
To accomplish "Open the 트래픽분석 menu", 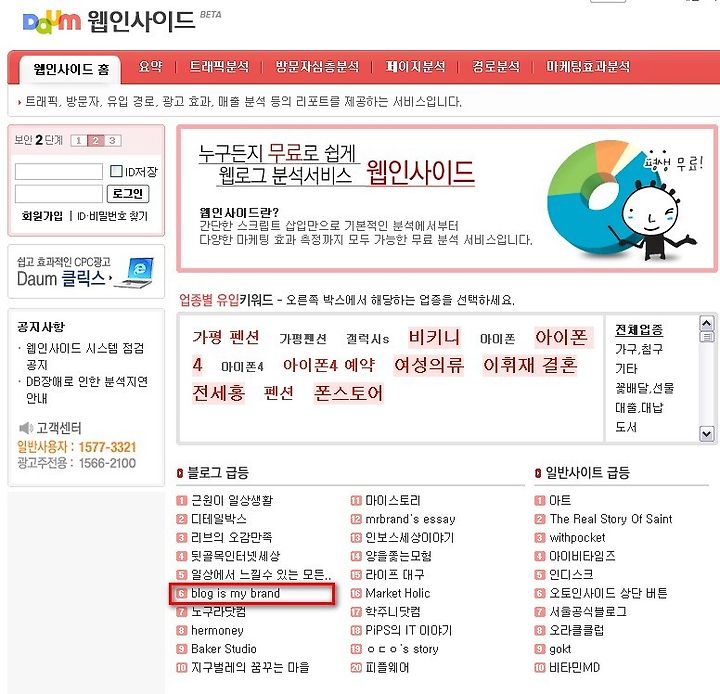I will 219,66.
